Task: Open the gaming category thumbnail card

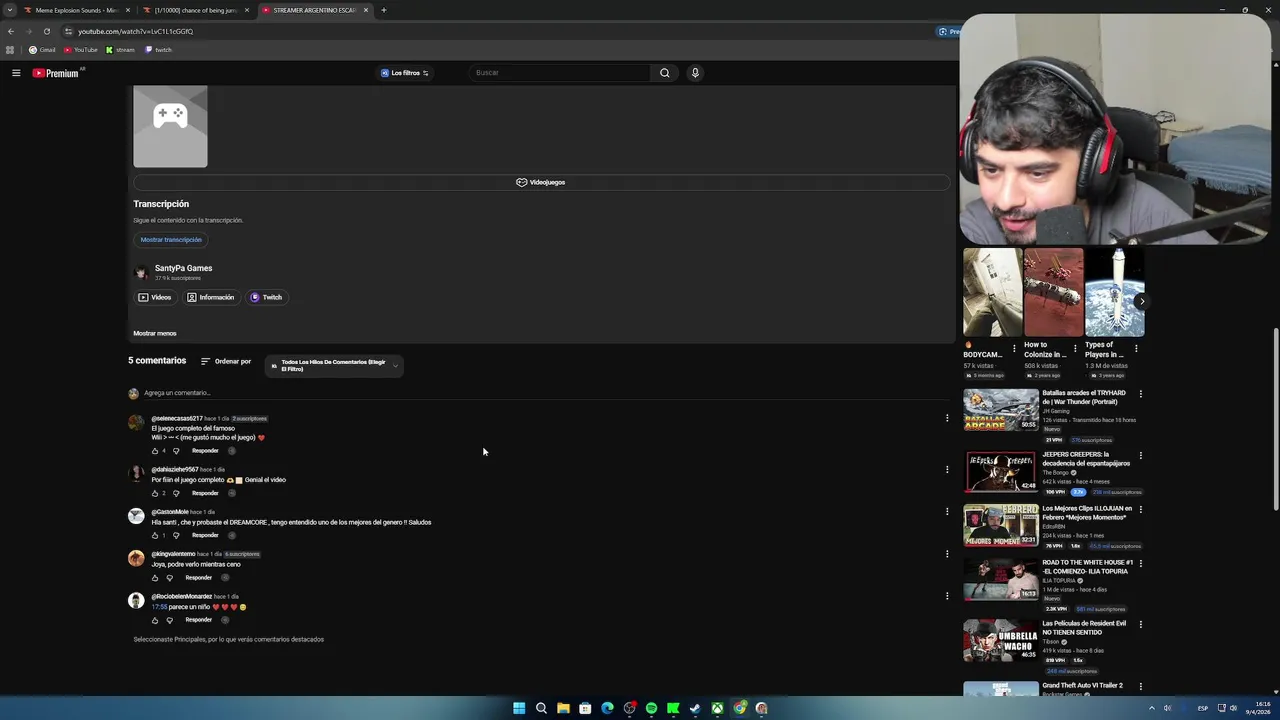Action: 170,126
